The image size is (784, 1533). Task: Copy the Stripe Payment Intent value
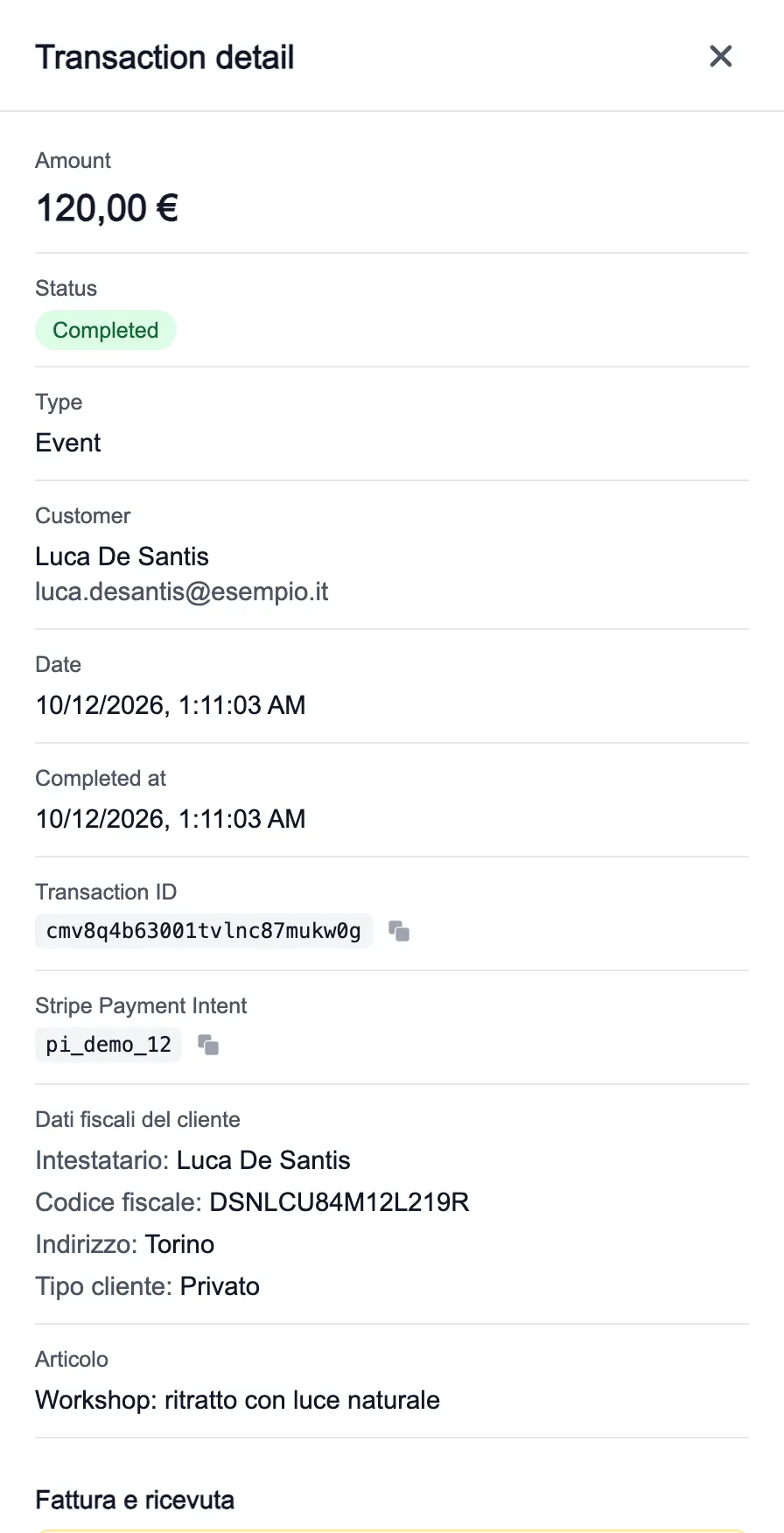pos(208,1045)
